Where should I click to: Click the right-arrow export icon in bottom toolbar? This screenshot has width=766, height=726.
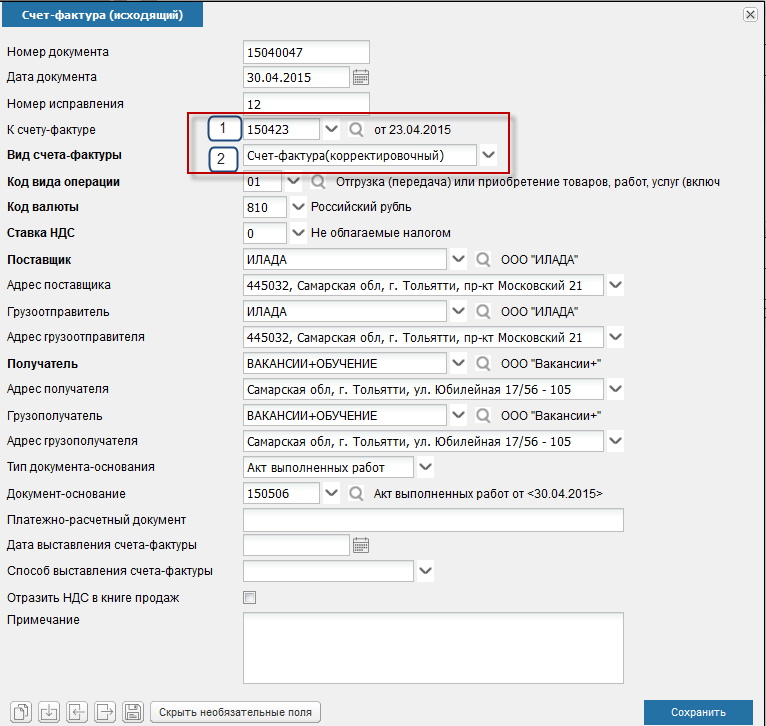[105, 712]
